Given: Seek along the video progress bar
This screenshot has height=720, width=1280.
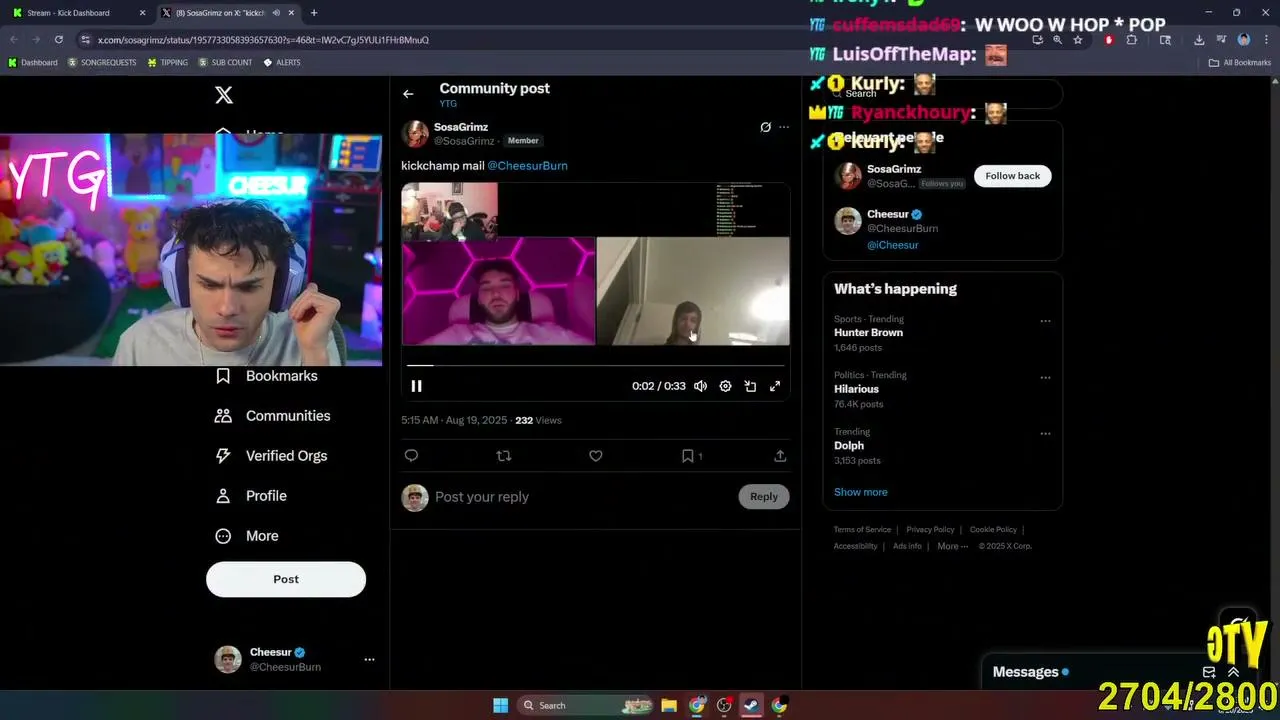Looking at the screenshot, I should [x=595, y=366].
